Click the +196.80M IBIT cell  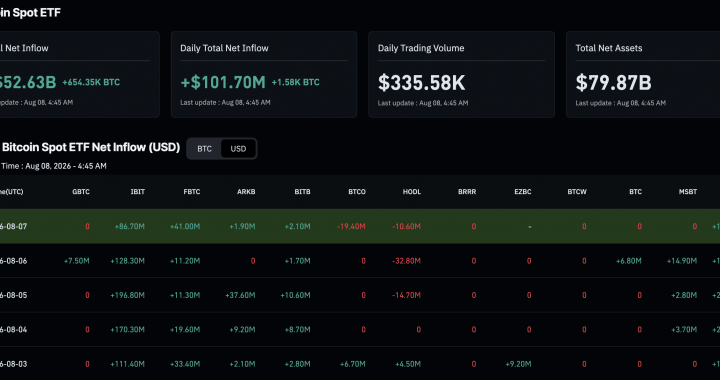tap(128, 295)
